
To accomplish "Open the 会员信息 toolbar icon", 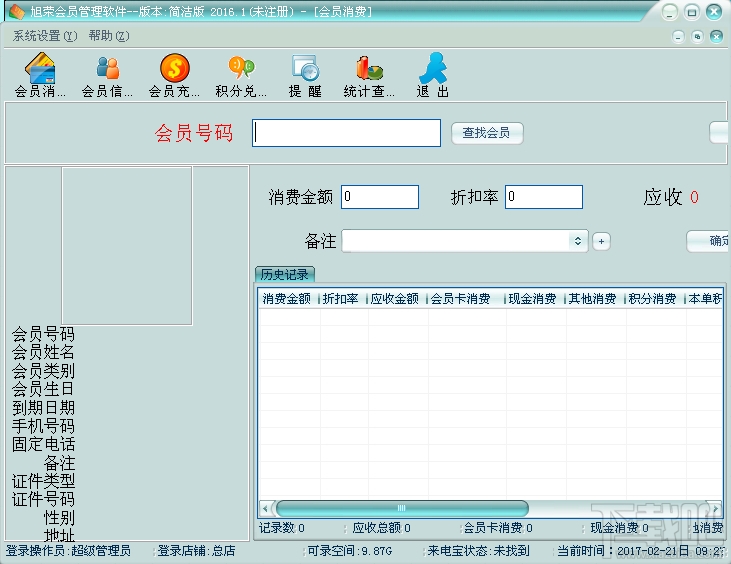I will point(107,75).
